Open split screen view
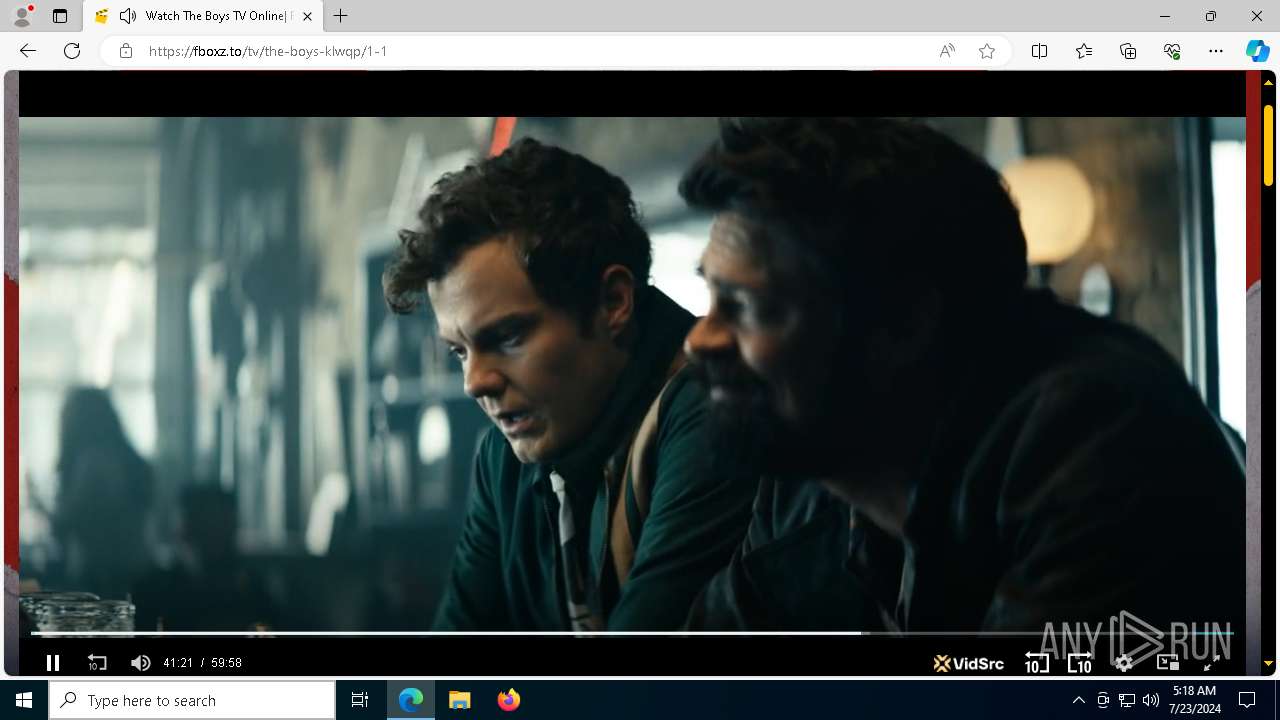The width and height of the screenshot is (1280, 720). pyautogui.click(x=1040, y=51)
